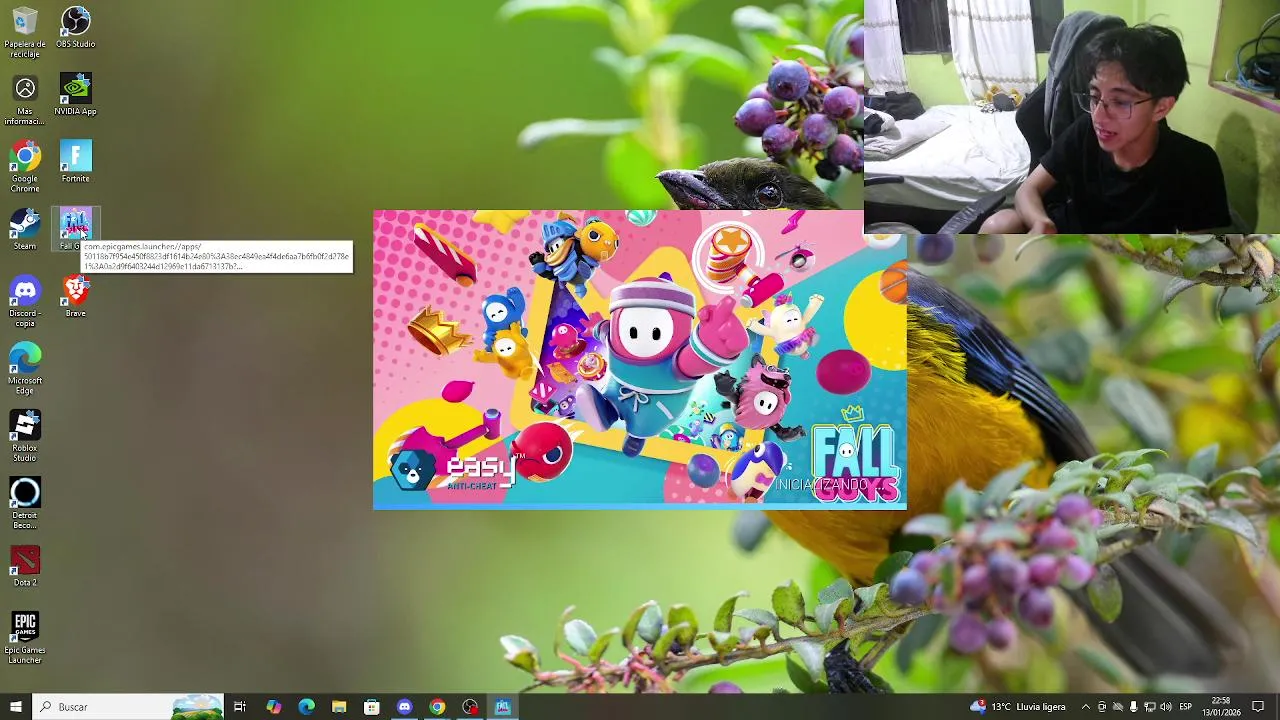This screenshot has height=720, width=1280.
Task: Open the volume speaker tray icon
Action: [1165, 707]
